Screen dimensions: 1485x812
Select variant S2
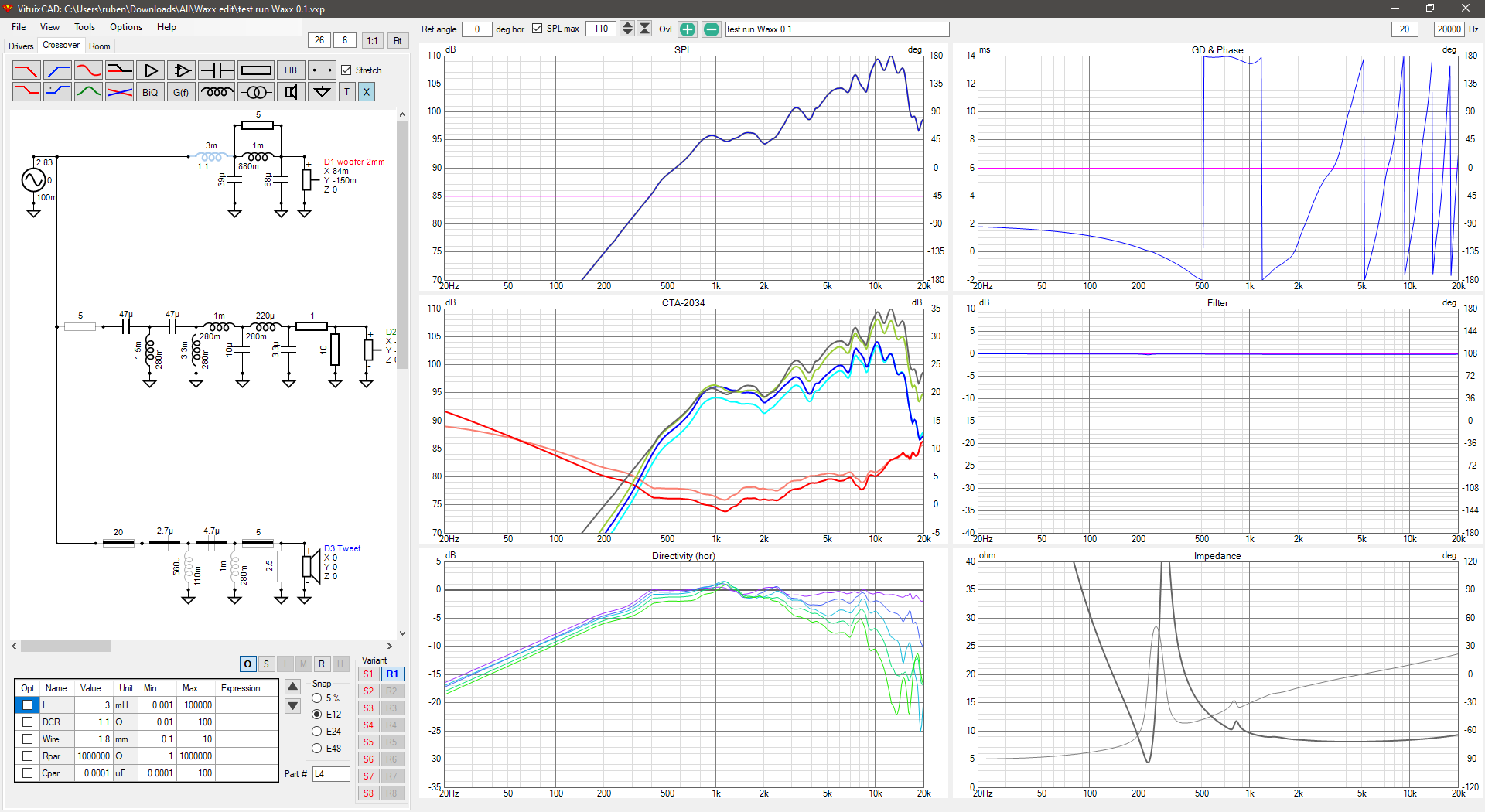369,691
